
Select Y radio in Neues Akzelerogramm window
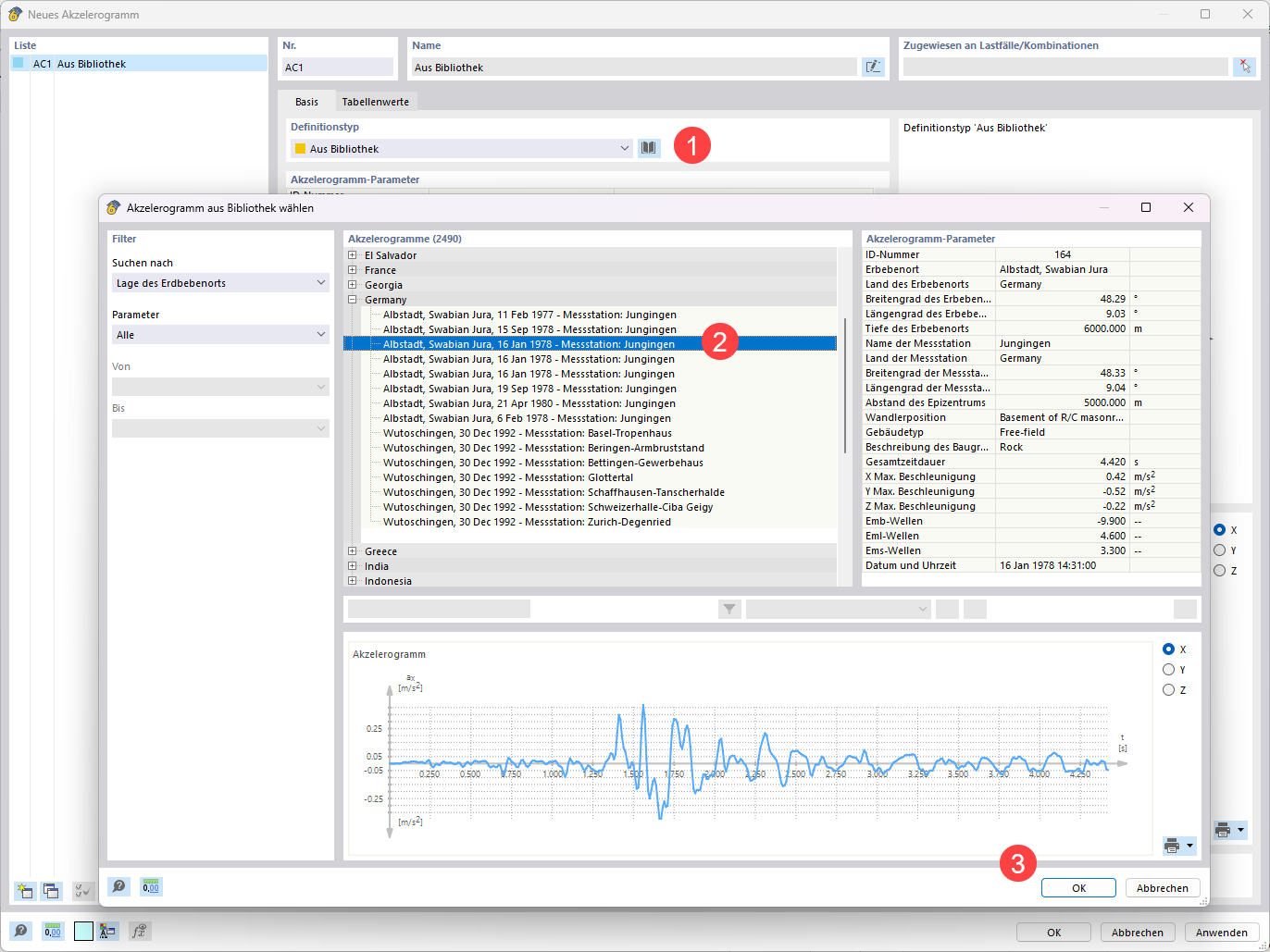pos(1219,550)
